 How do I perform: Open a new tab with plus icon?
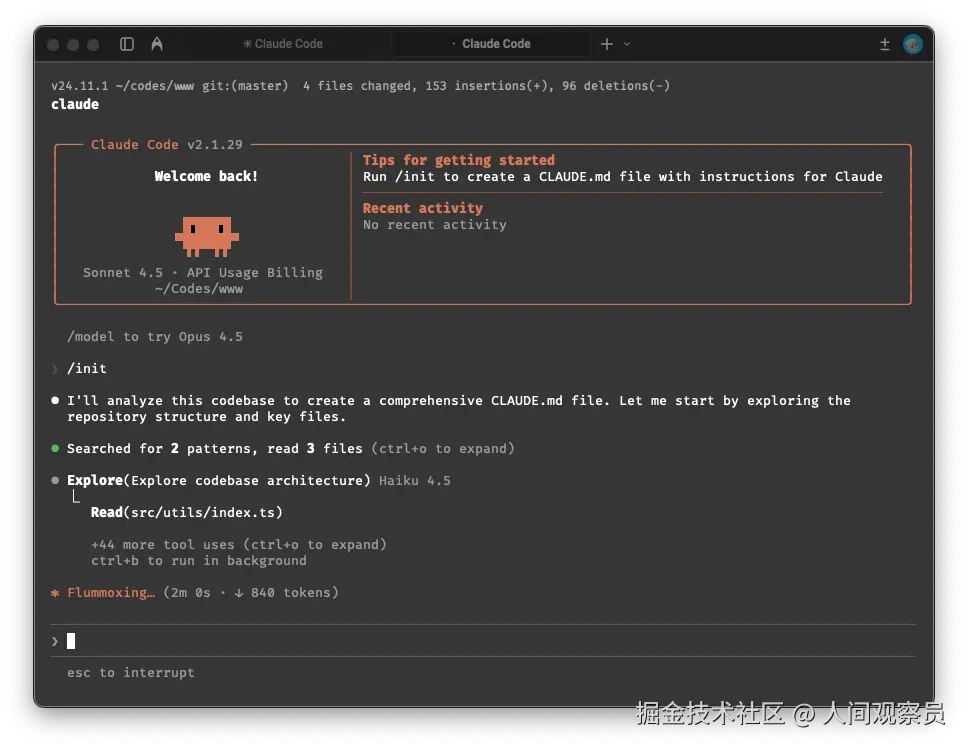[607, 44]
